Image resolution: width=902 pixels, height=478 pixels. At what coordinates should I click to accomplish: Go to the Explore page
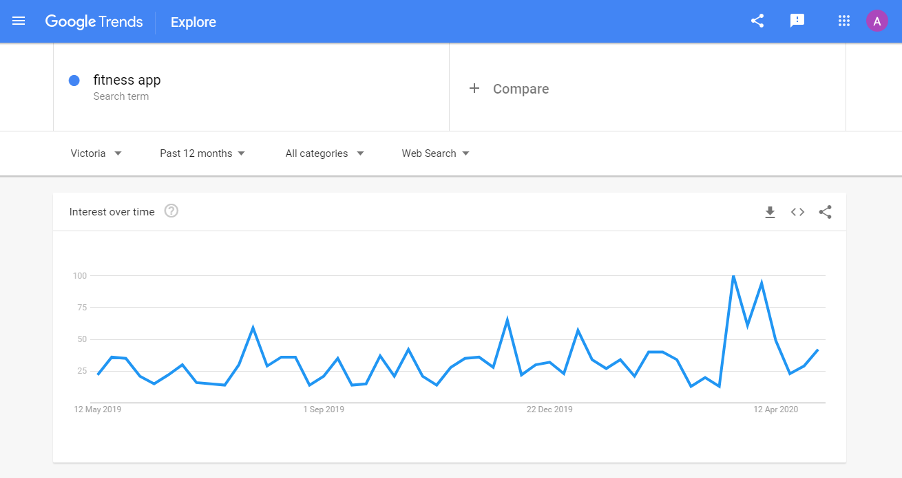coord(193,22)
